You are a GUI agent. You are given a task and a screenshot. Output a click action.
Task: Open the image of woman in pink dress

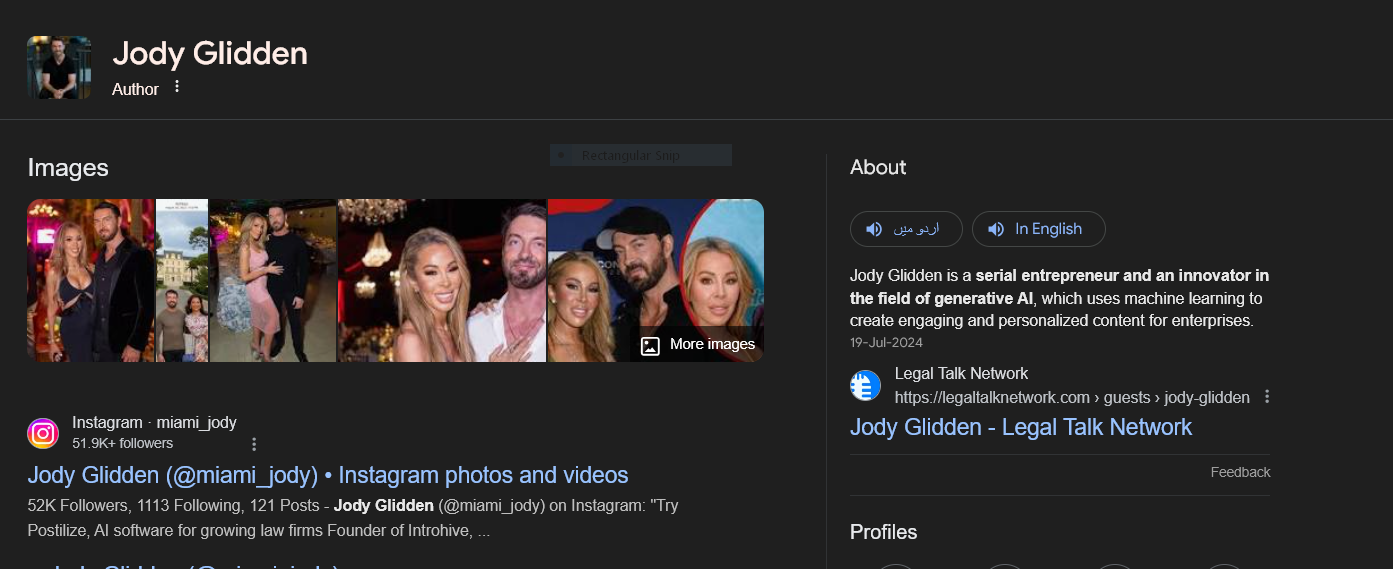[x=273, y=280]
